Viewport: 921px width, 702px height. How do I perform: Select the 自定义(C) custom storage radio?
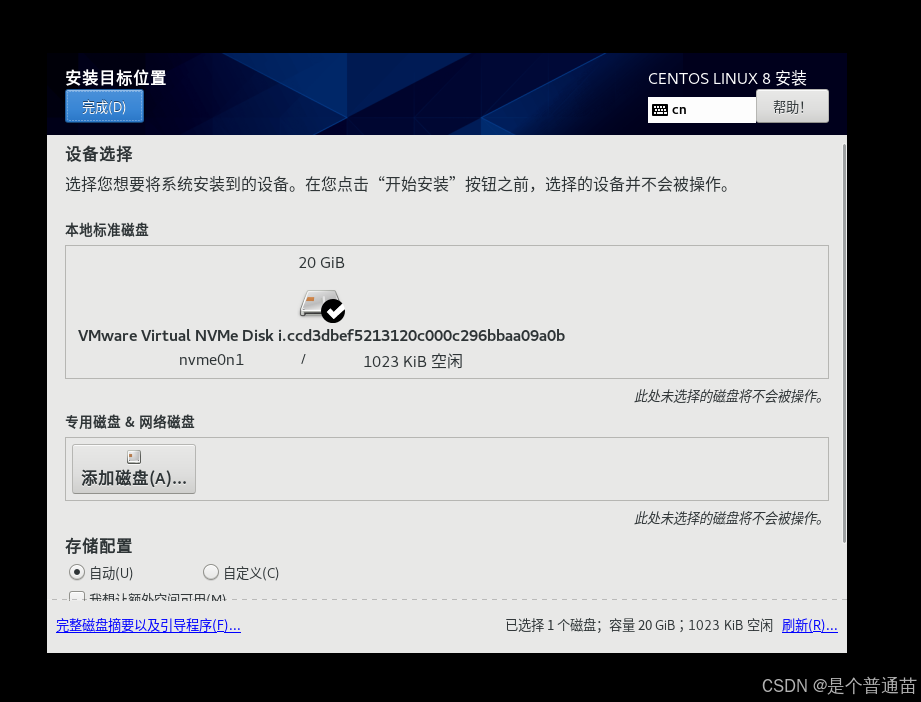click(x=210, y=572)
